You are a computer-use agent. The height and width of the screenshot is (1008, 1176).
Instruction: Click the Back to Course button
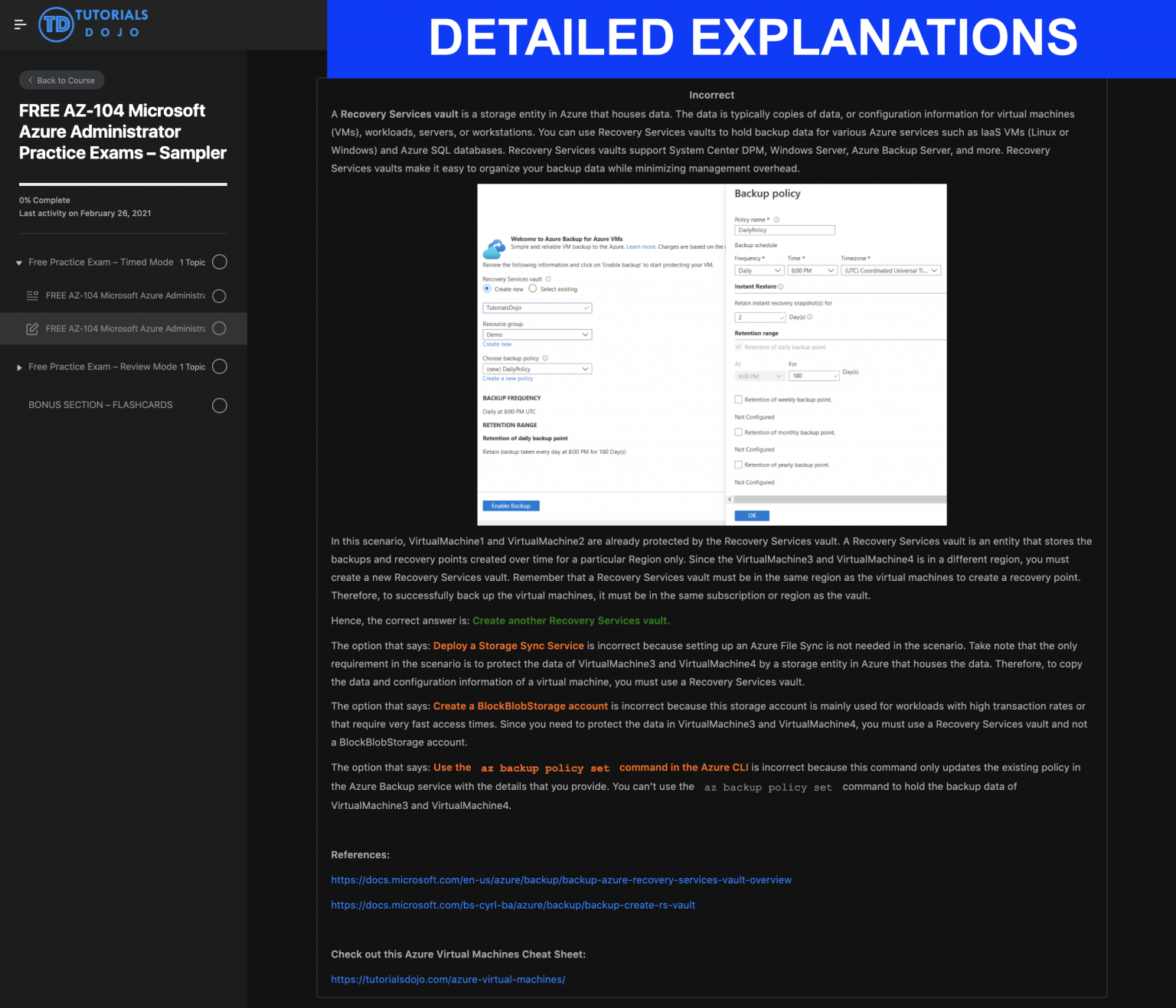[x=62, y=80]
